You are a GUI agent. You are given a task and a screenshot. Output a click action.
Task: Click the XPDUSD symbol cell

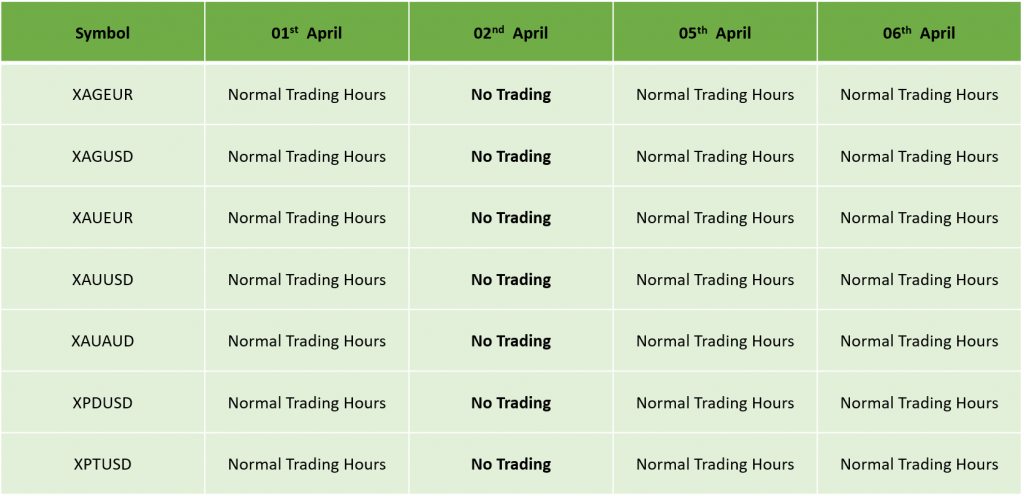(103, 403)
